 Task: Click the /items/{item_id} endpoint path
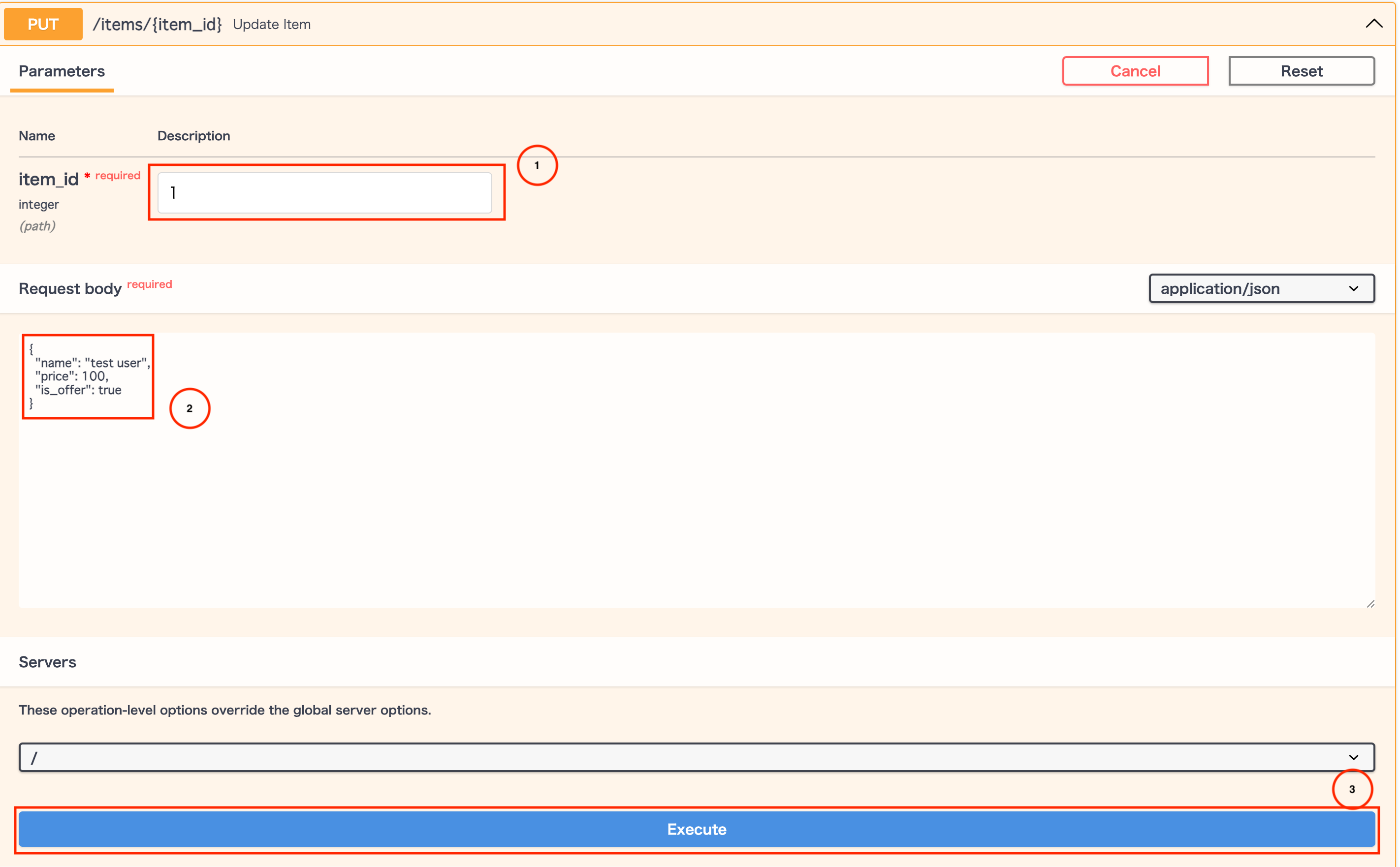157,24
